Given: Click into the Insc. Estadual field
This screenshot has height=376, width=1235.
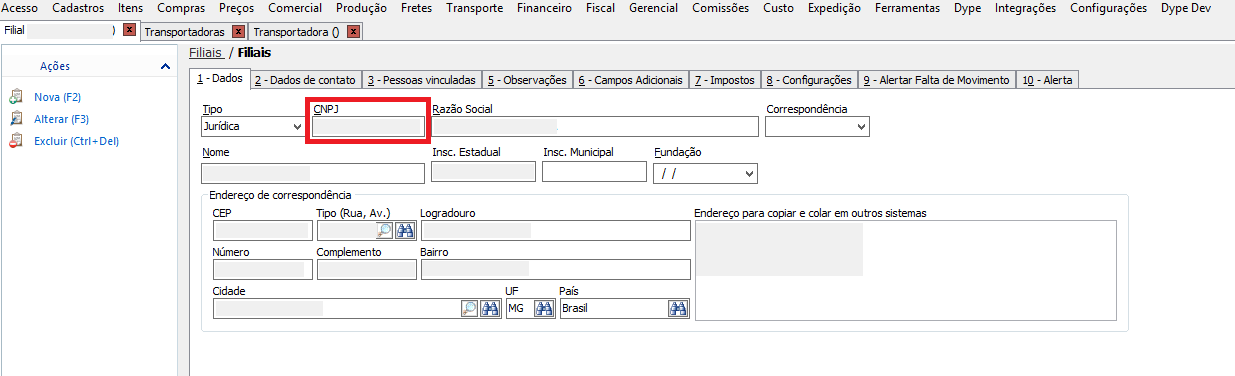Looking at the screenshot, I should point(484,171).
